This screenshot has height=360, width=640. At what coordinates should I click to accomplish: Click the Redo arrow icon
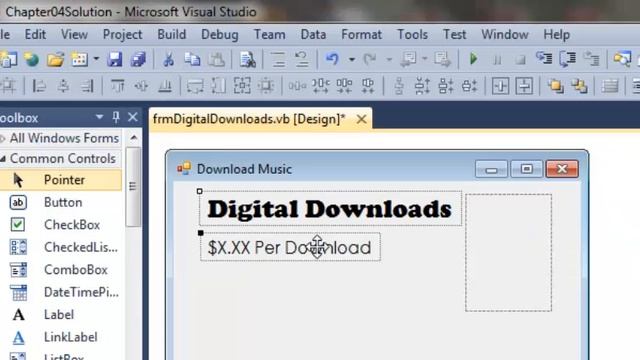coord(370,60)
